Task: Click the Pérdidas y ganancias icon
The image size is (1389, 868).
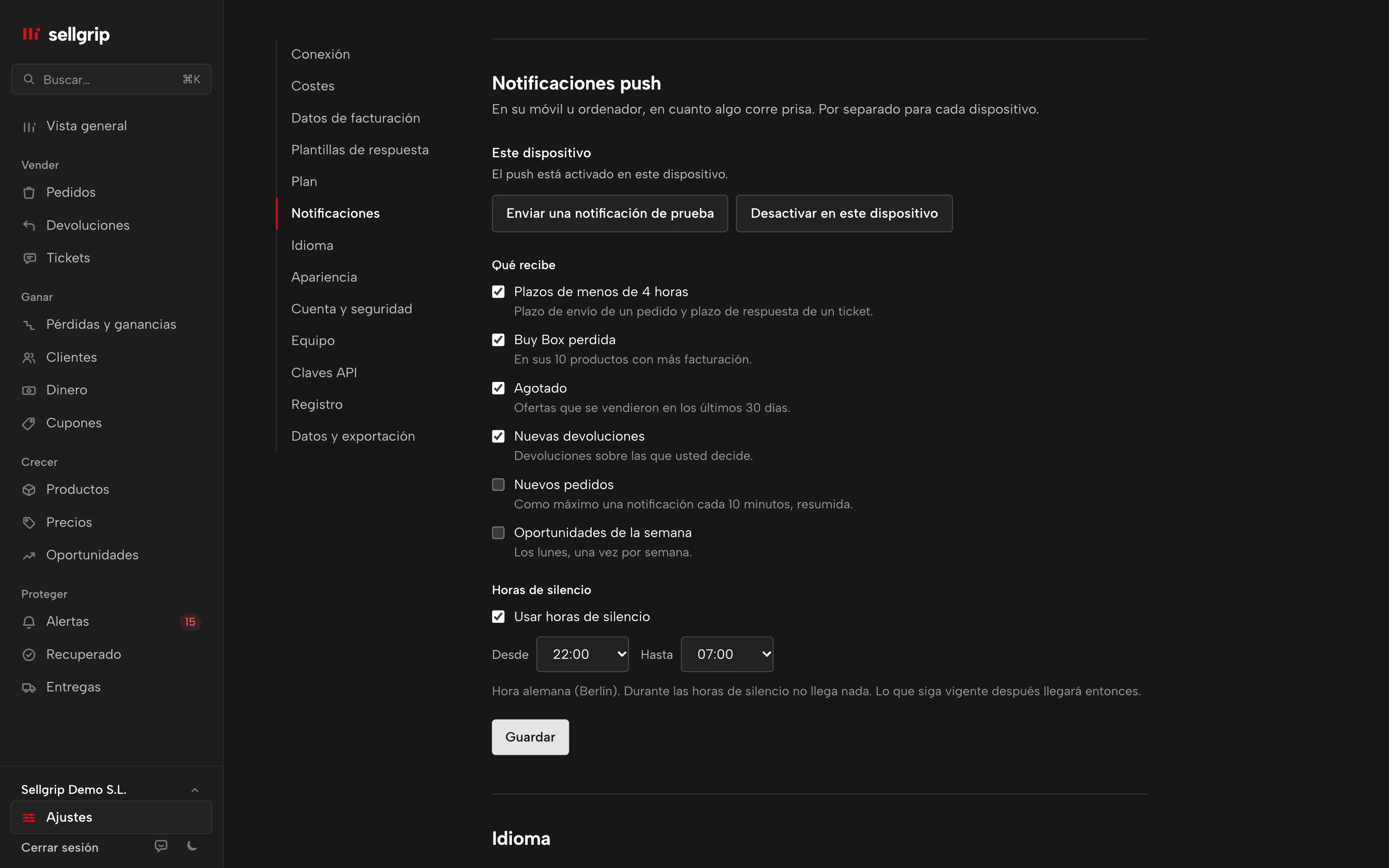Action: (x=29, y=325)
